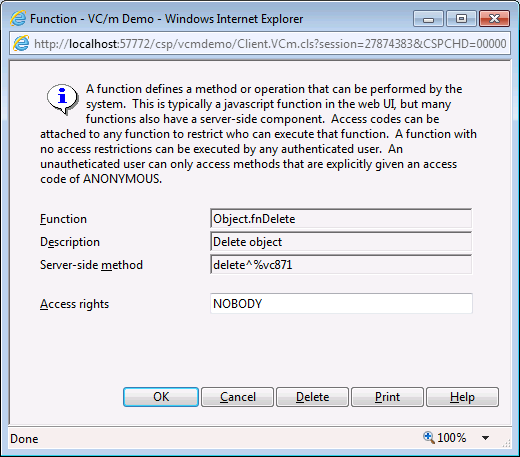The image size is (520, 457).
Task: Confirm with the OK button
Action: (161, 397)
